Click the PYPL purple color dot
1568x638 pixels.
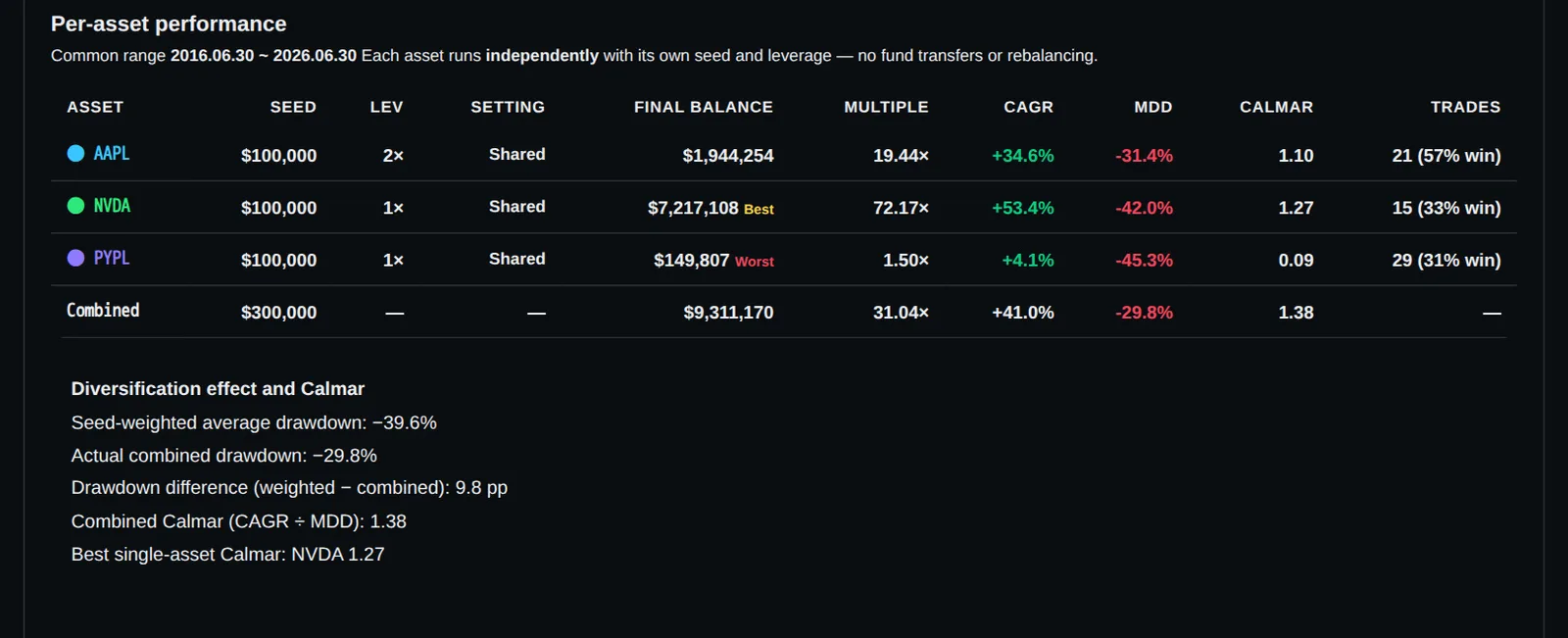tap(75, 258)
